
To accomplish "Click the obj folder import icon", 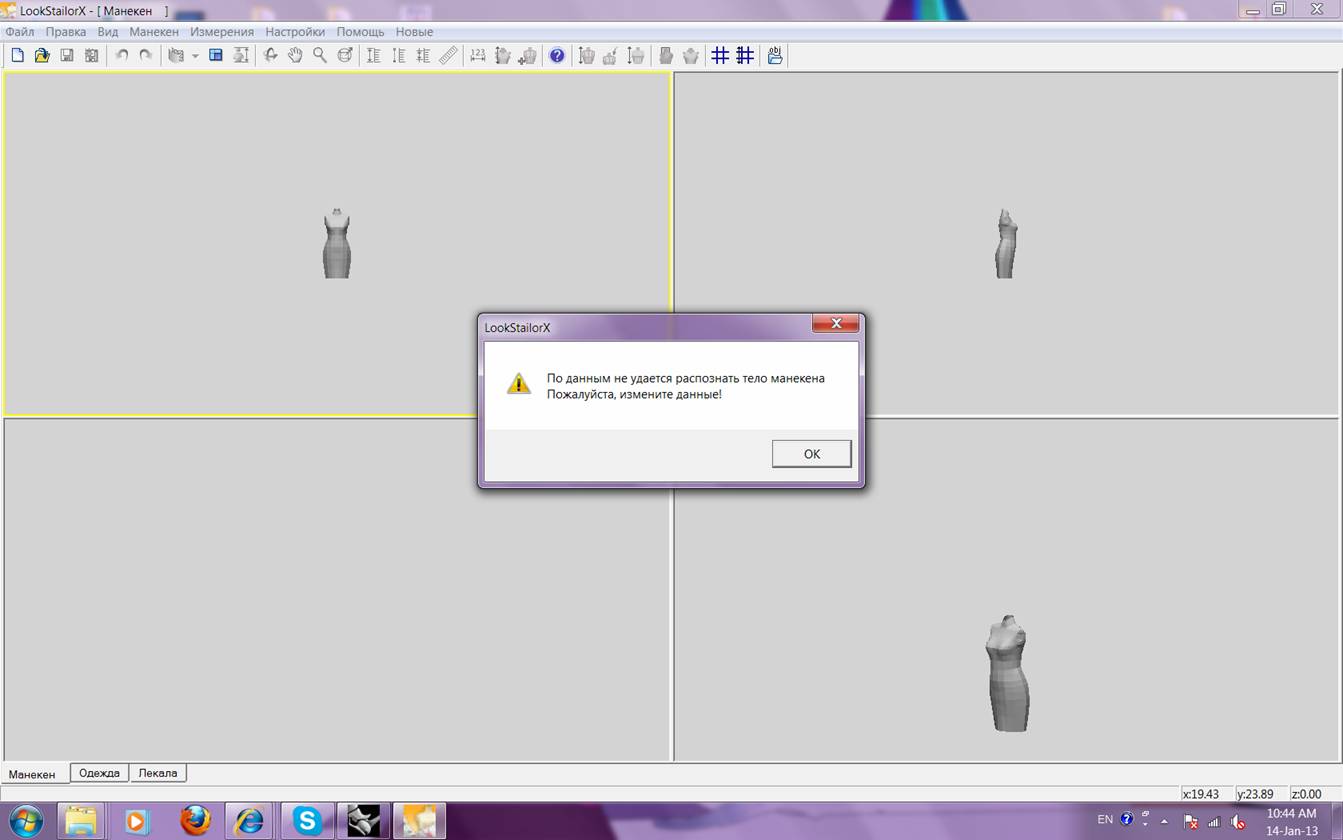I will (775, 56).
